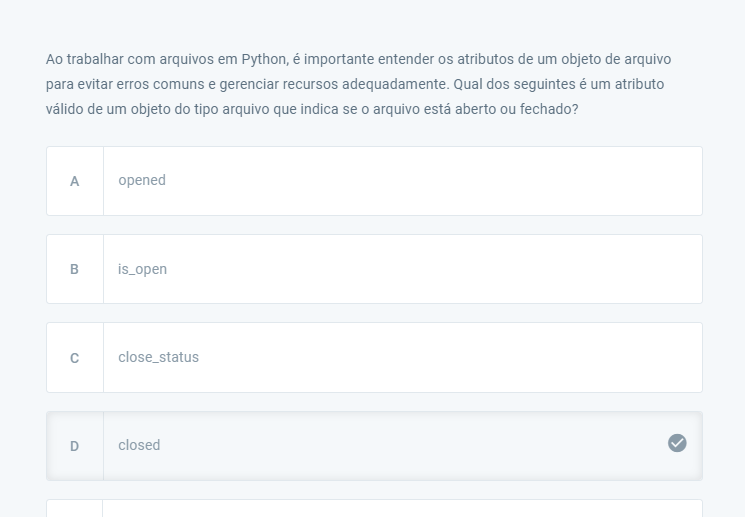
Task: Pick answer option C 'close_status'
Action: click(x=374, y=357)
